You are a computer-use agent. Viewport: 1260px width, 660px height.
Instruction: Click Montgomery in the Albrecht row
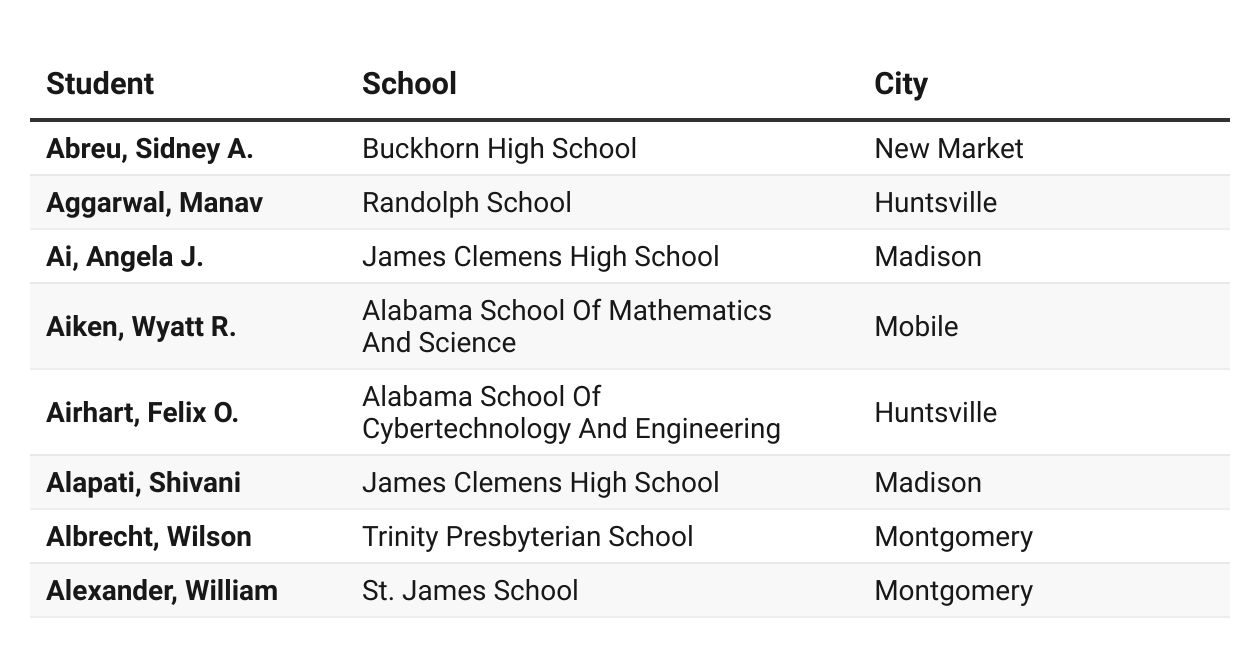953,537
